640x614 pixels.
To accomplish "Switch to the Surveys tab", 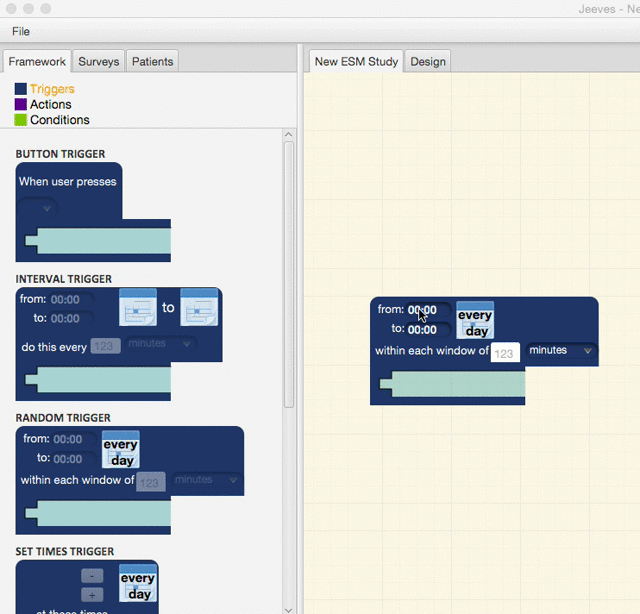I will (98, 62).
